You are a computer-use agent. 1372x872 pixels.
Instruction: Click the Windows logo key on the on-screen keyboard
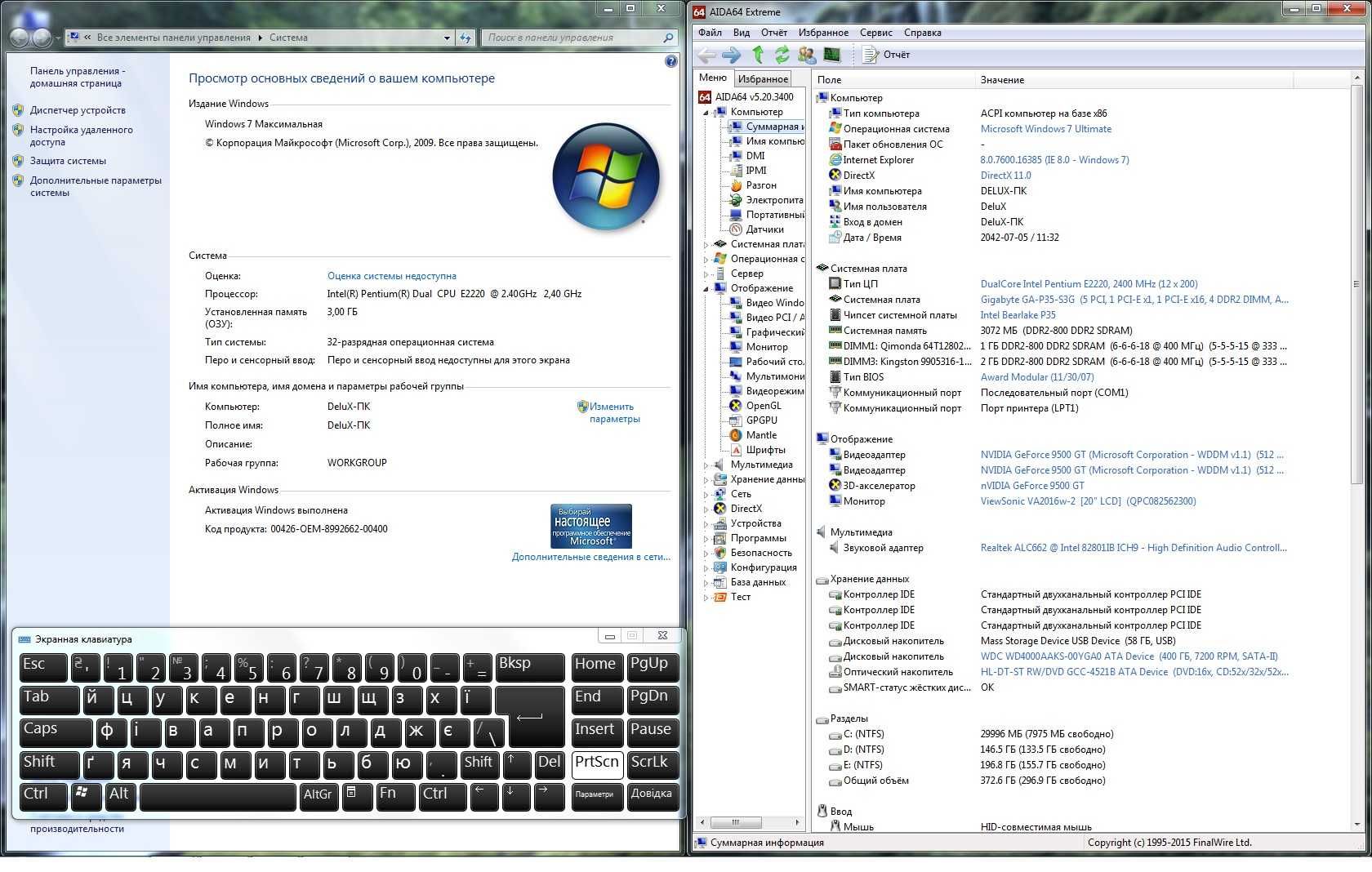86,797
